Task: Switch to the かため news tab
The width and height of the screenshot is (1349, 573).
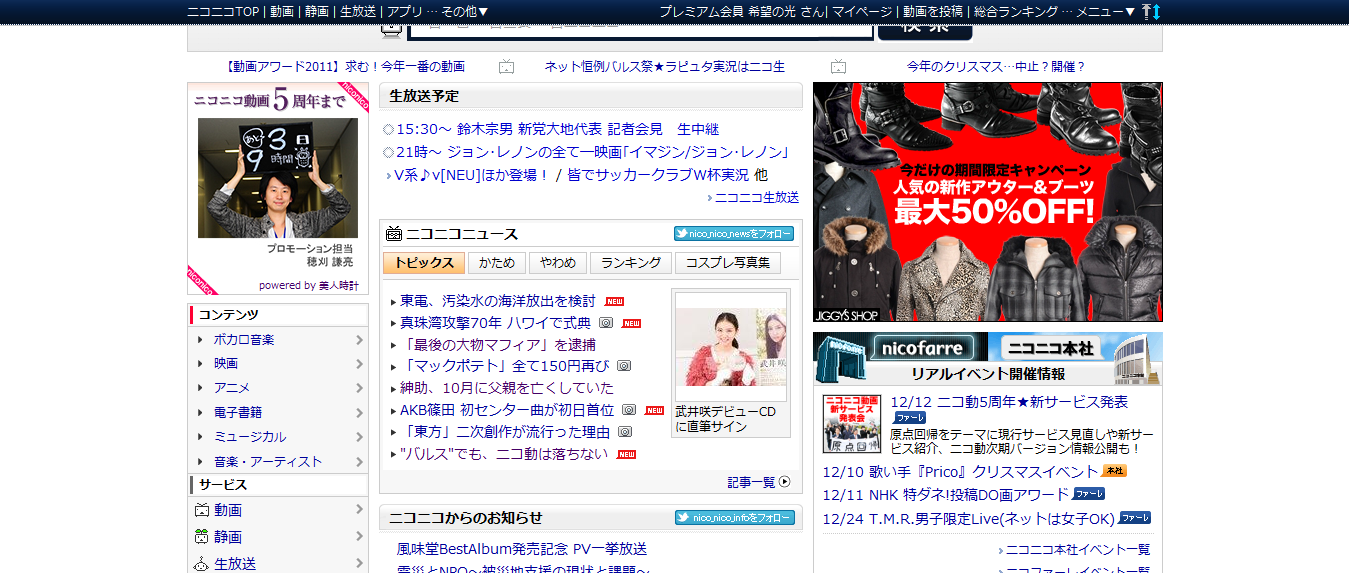Action: click(x=497, y=263)
